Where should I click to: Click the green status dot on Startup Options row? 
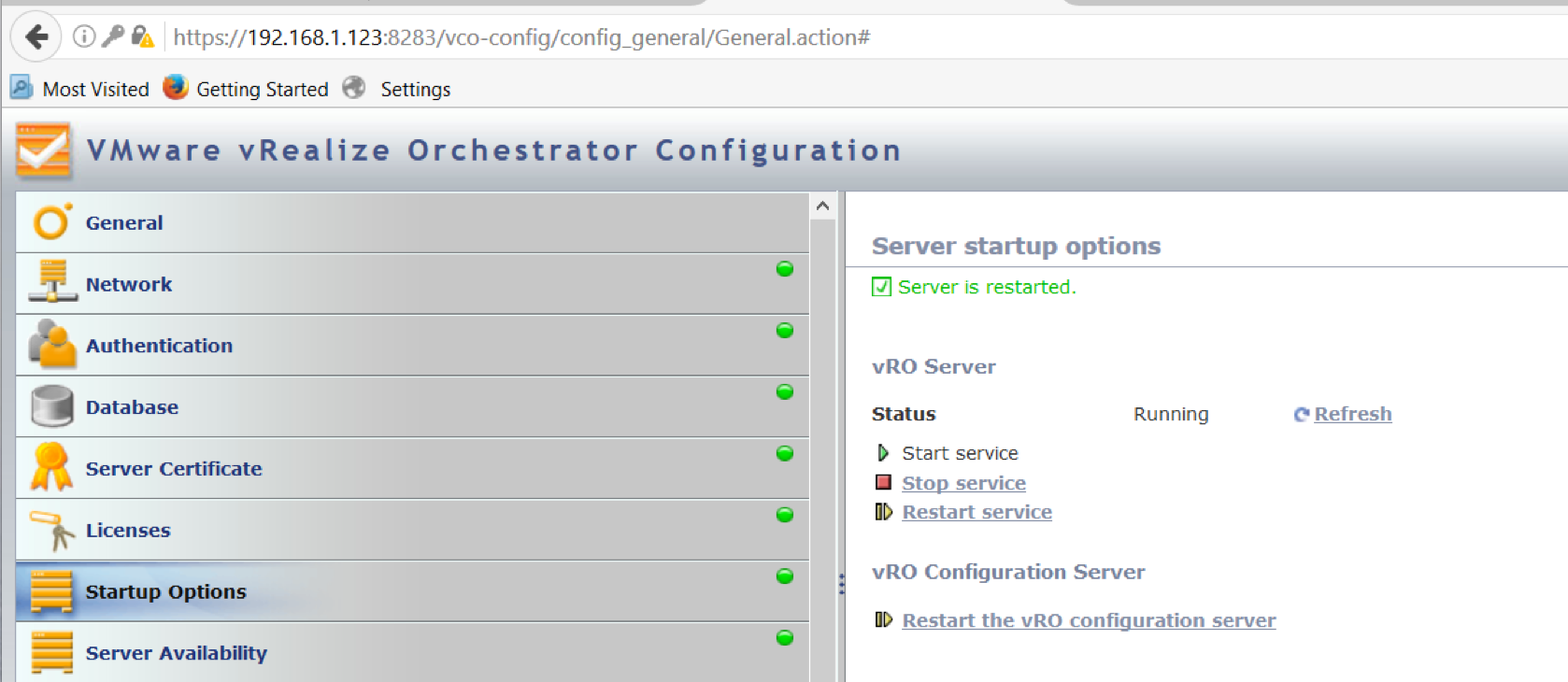[x=785, y=576]
